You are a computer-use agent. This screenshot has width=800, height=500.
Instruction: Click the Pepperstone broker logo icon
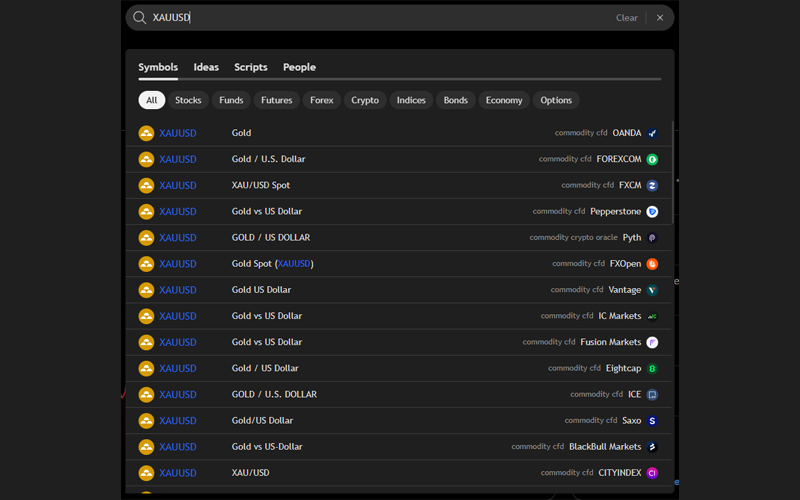point(652,212)
